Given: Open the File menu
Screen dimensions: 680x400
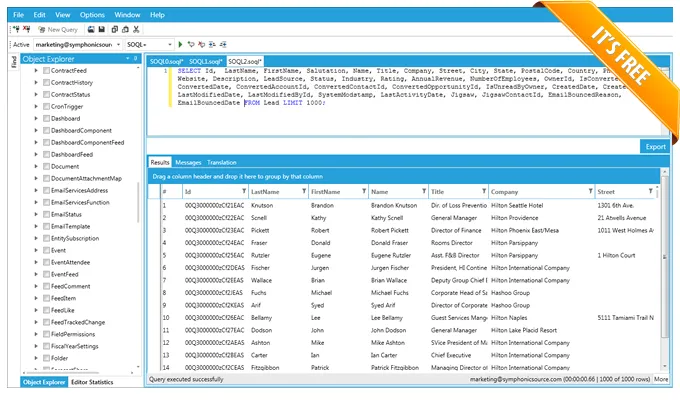Looking at the screenshot, I should pyautogui.click(x=19, y=15).
